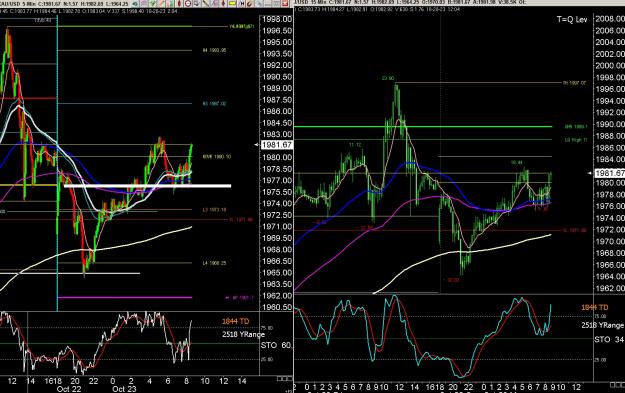Image resolution: width=625 pixels, height=393 pixels.
Task: Select the magenta horizontal line near 1962.00
Action: click(x=125, y=297)
